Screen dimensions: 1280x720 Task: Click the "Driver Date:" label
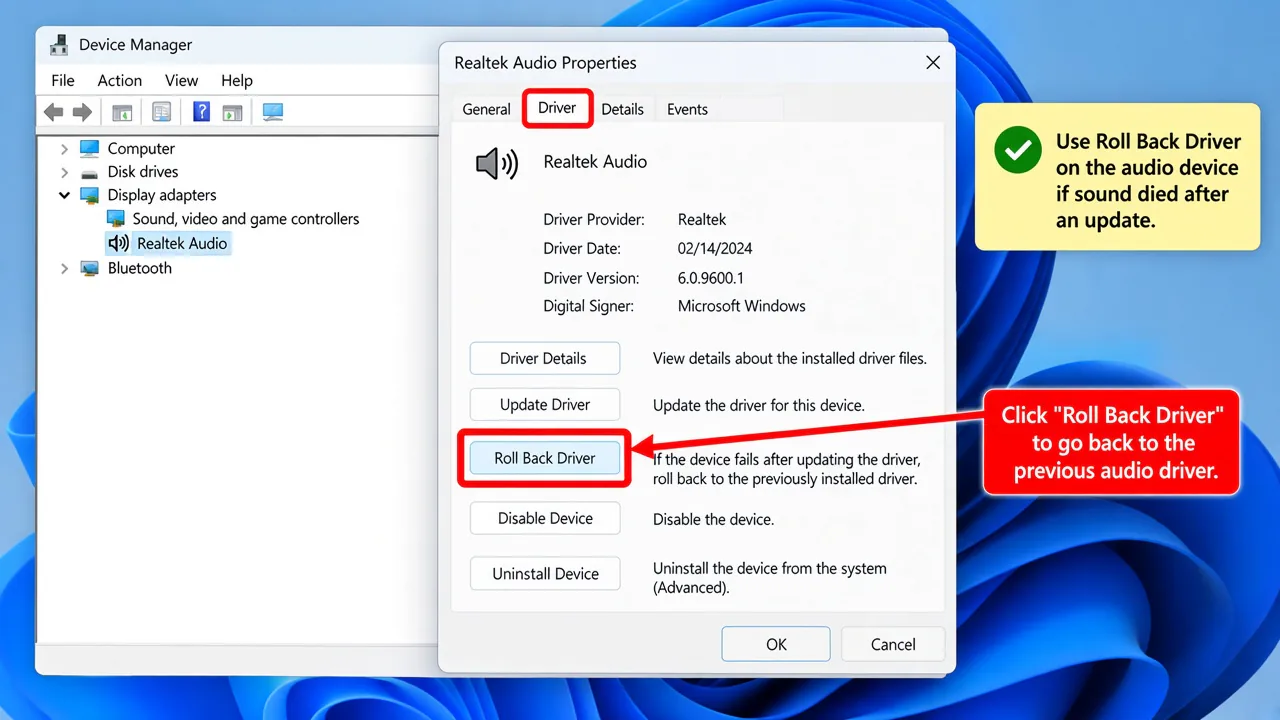tap(582, 248)
